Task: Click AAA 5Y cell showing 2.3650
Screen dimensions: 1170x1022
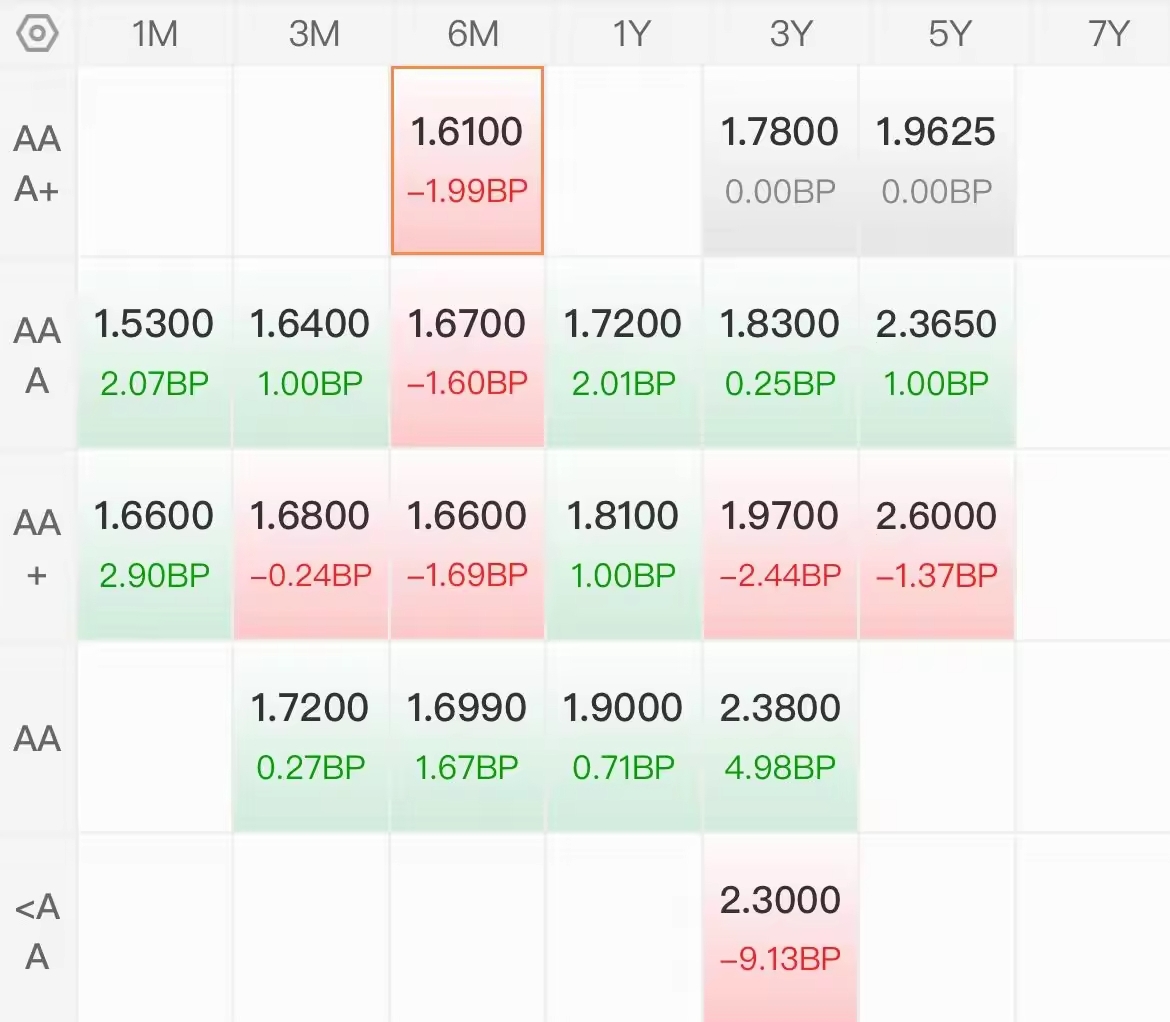Action: (936, 352)
